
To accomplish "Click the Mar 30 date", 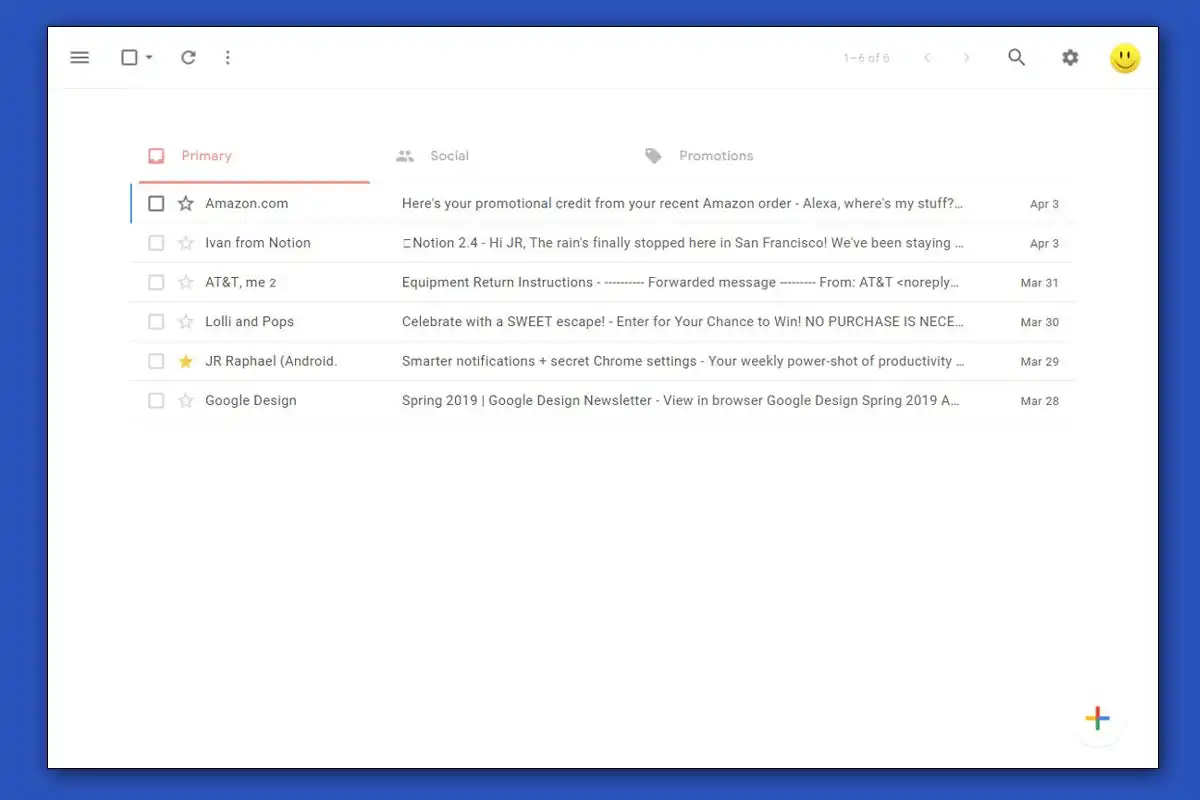I will (1039, 322).
